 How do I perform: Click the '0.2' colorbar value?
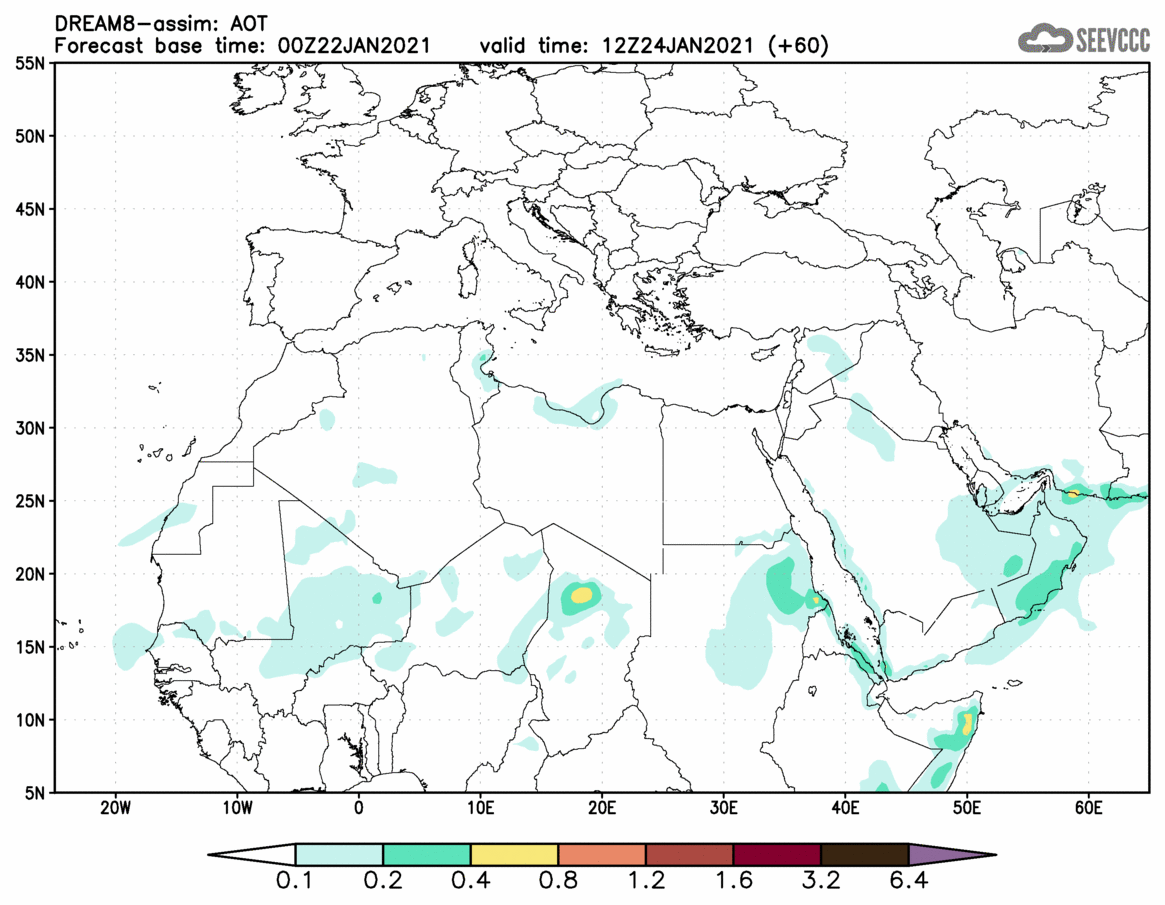tap(383, 881)
